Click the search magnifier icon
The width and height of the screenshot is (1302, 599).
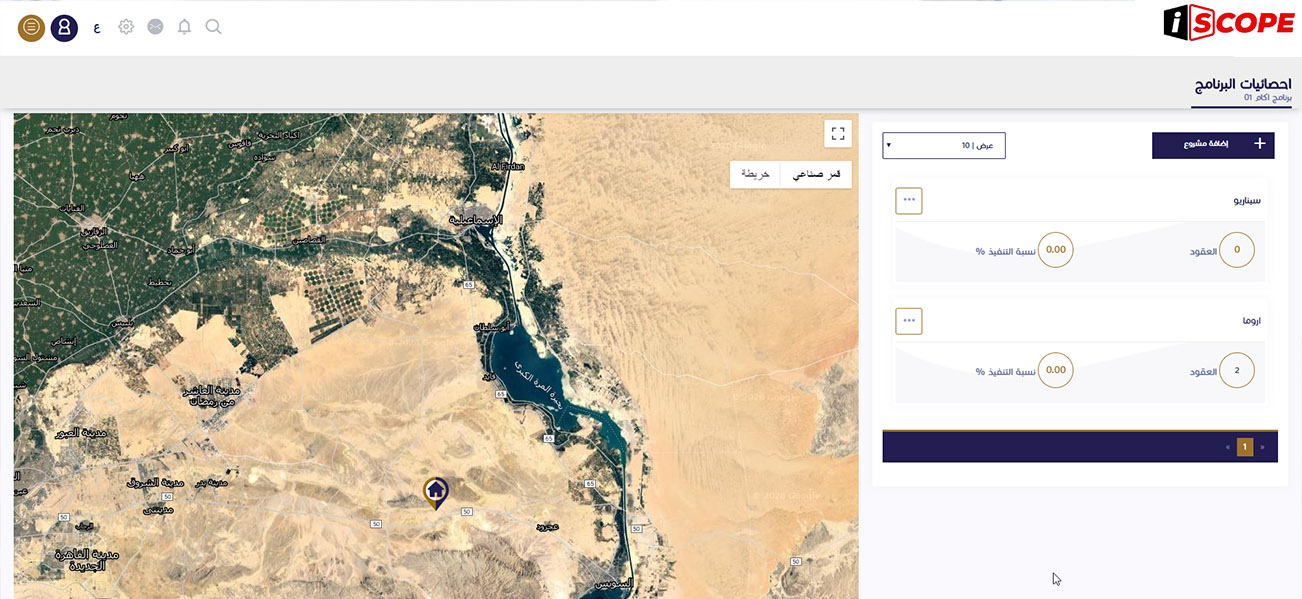point(213,27)
